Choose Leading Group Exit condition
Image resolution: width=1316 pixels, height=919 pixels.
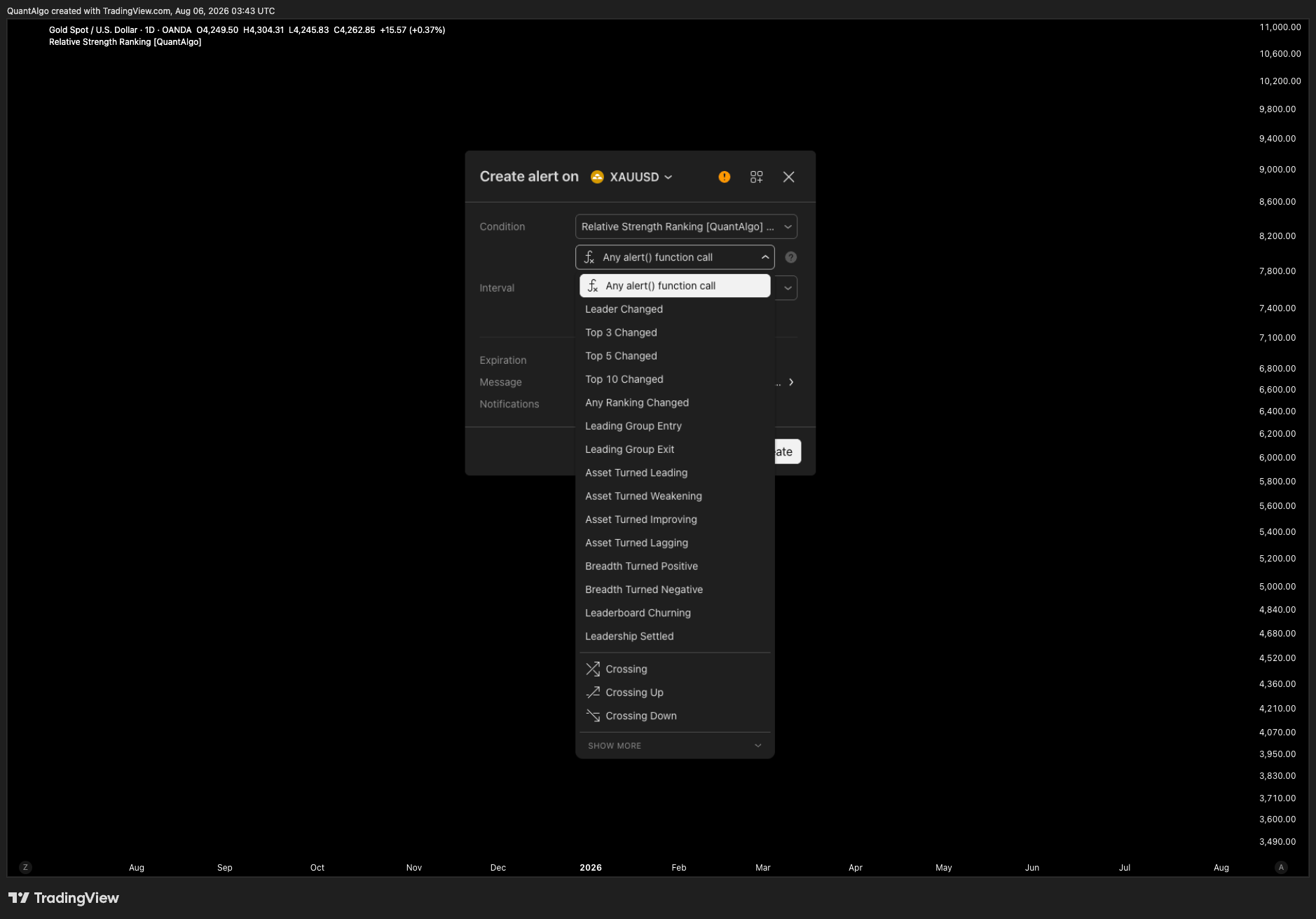(x=675, y=449)
